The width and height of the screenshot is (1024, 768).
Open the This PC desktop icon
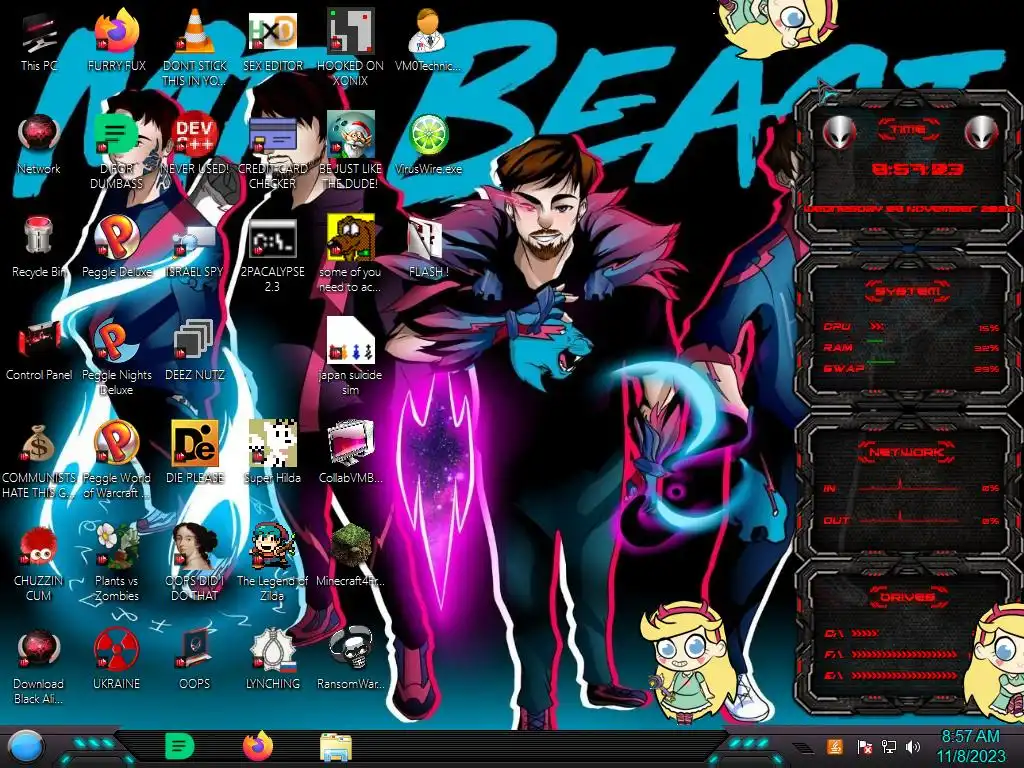[x=39, y=40]
